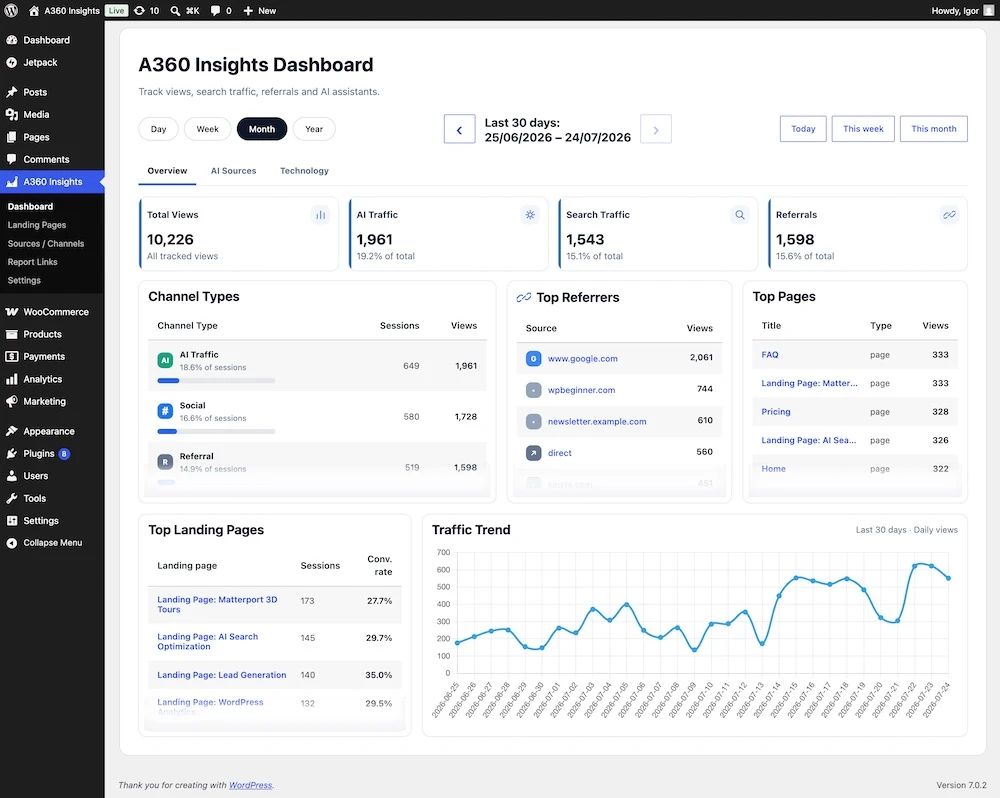Viewport: 1000px width, 798px height.
Task: Click the This week button
Action: (x=863, y=129)
